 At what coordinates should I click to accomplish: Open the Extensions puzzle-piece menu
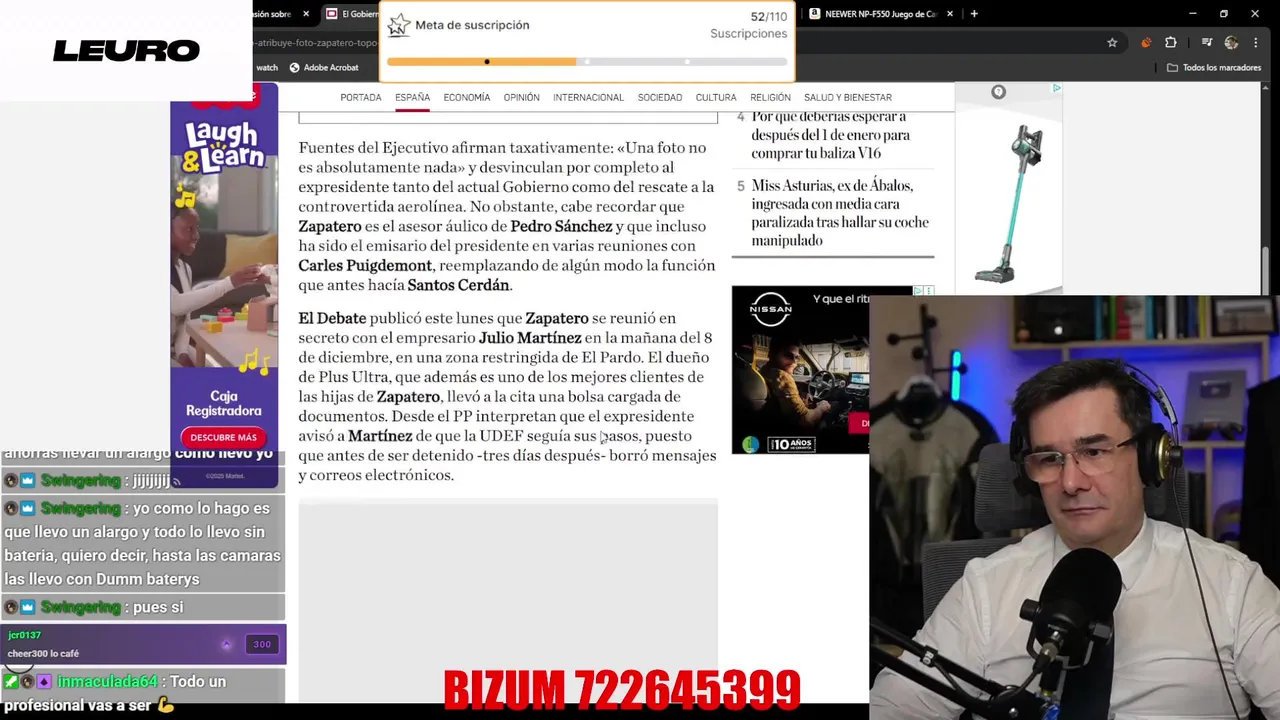point(1171,43)
